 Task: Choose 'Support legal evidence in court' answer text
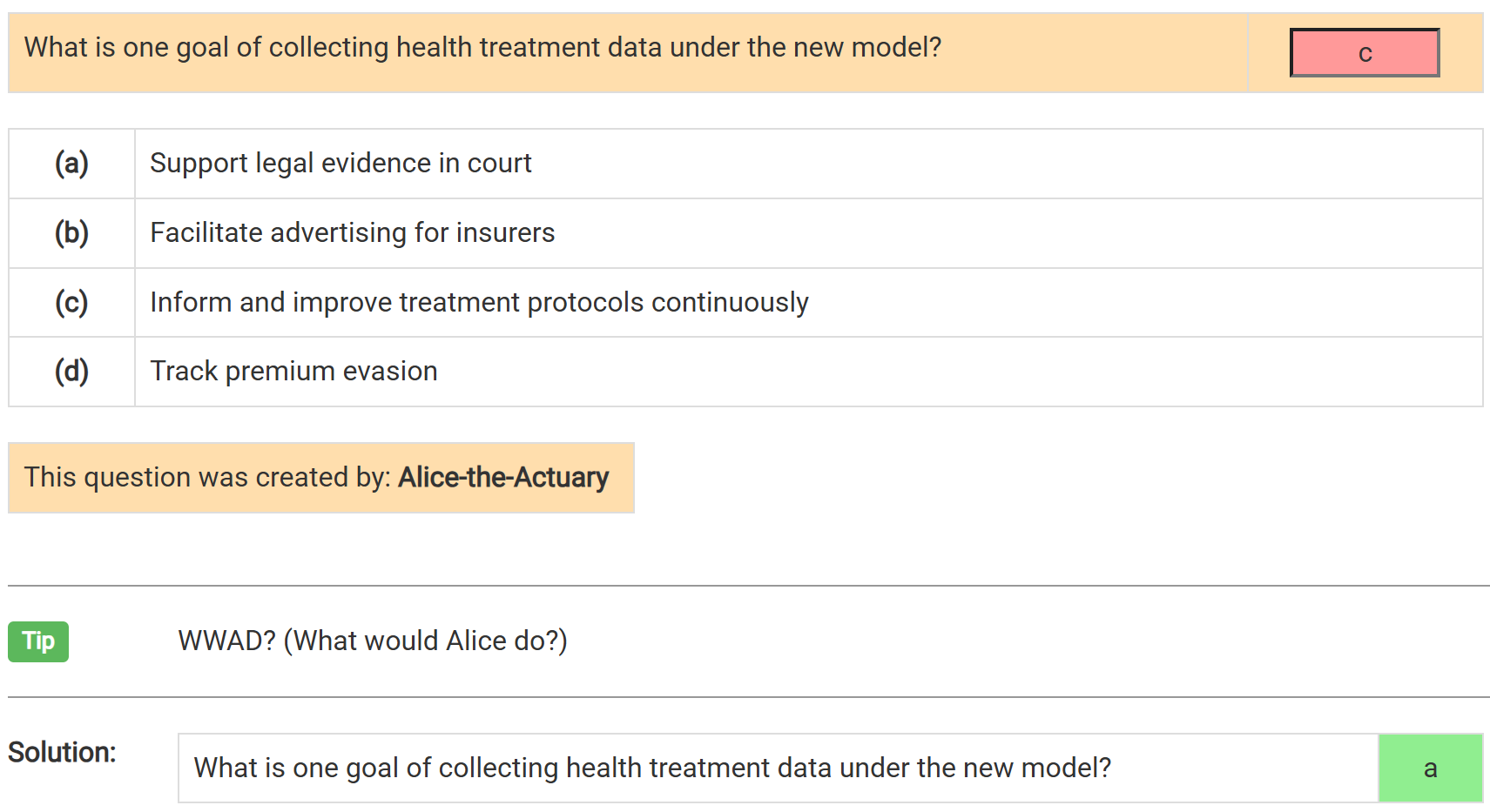pyautogui.click(x=340, y=164)
